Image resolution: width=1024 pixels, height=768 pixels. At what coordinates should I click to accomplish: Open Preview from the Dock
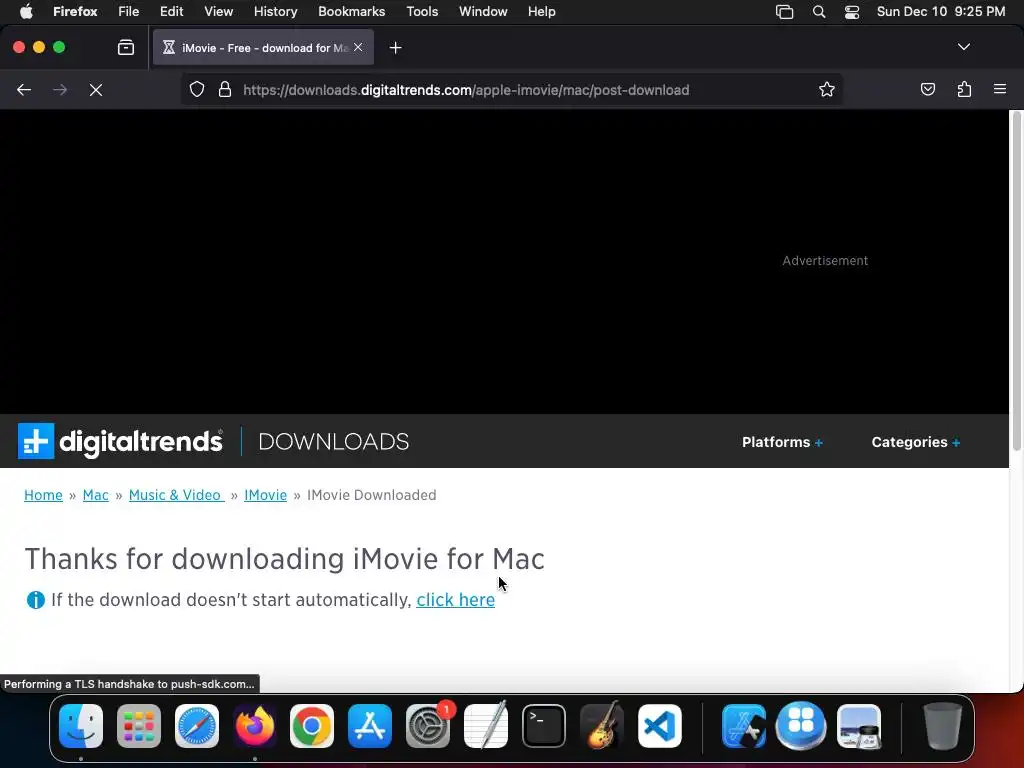[x=859, y=726]
